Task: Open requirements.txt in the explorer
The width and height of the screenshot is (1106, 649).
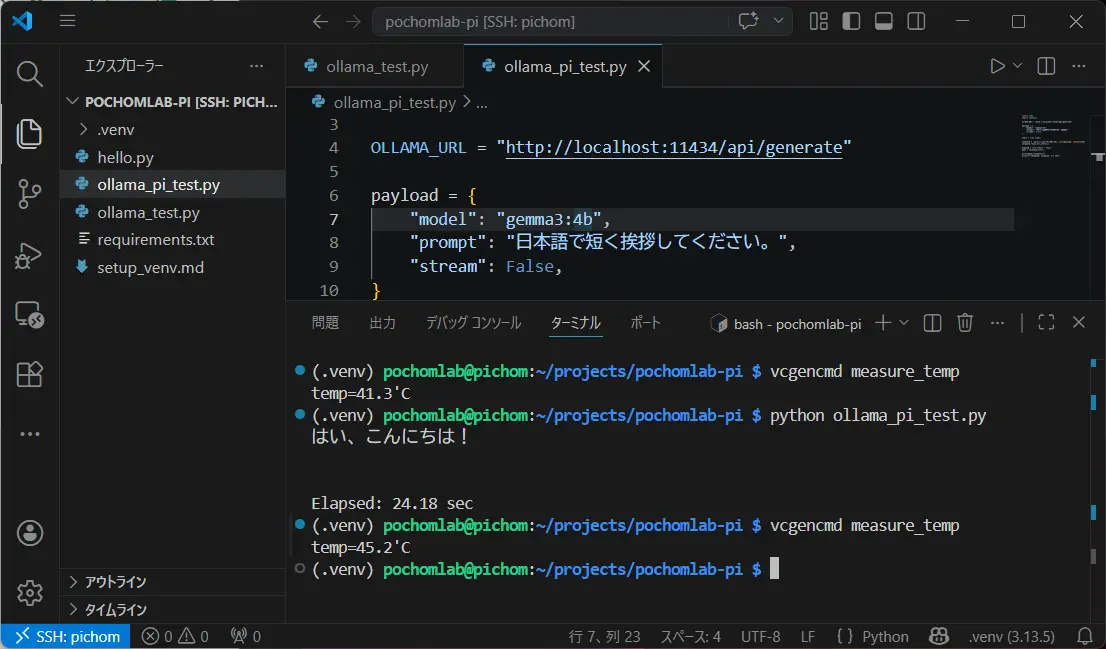Action: 173,240
